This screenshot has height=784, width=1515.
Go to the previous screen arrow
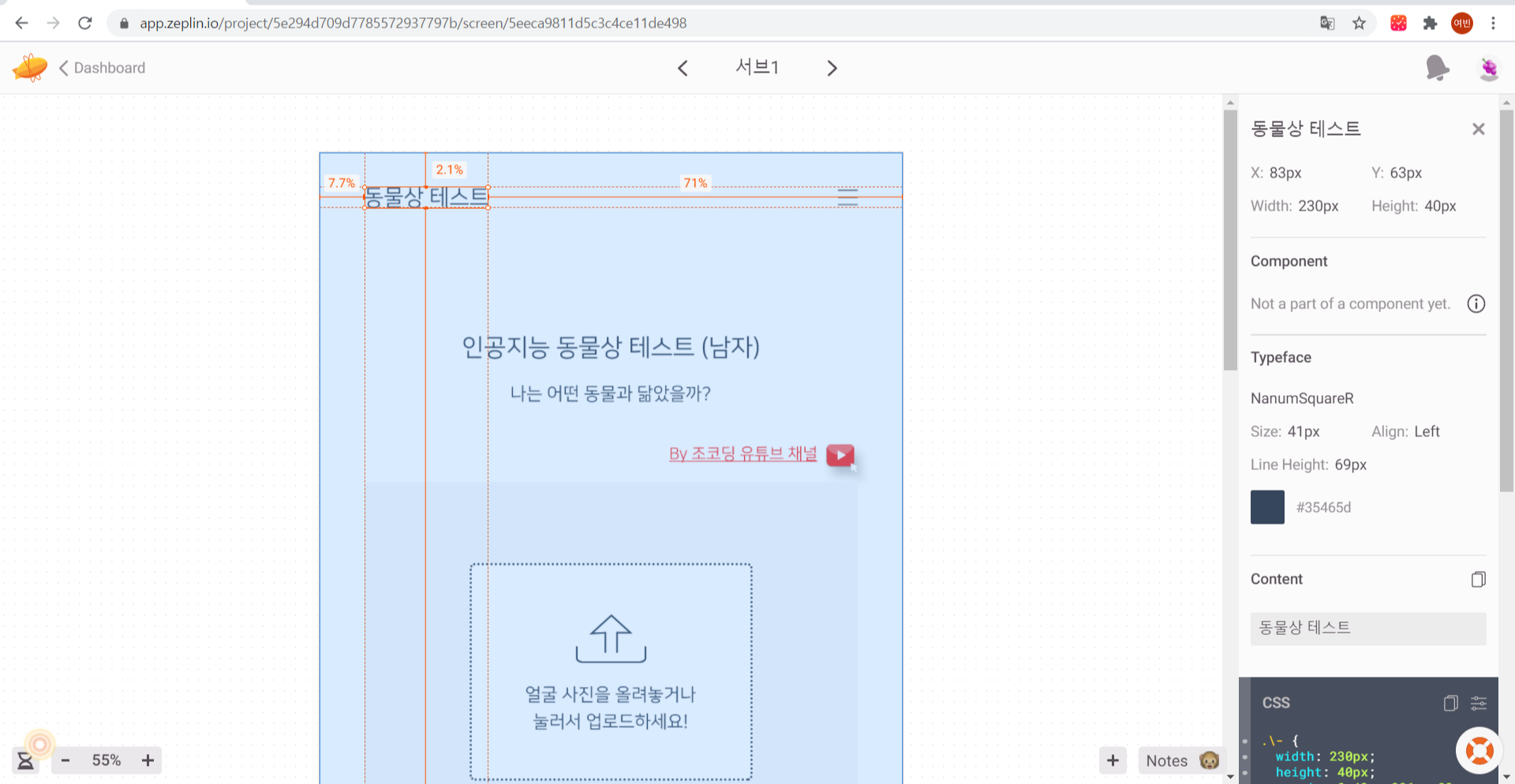point(683,69)
